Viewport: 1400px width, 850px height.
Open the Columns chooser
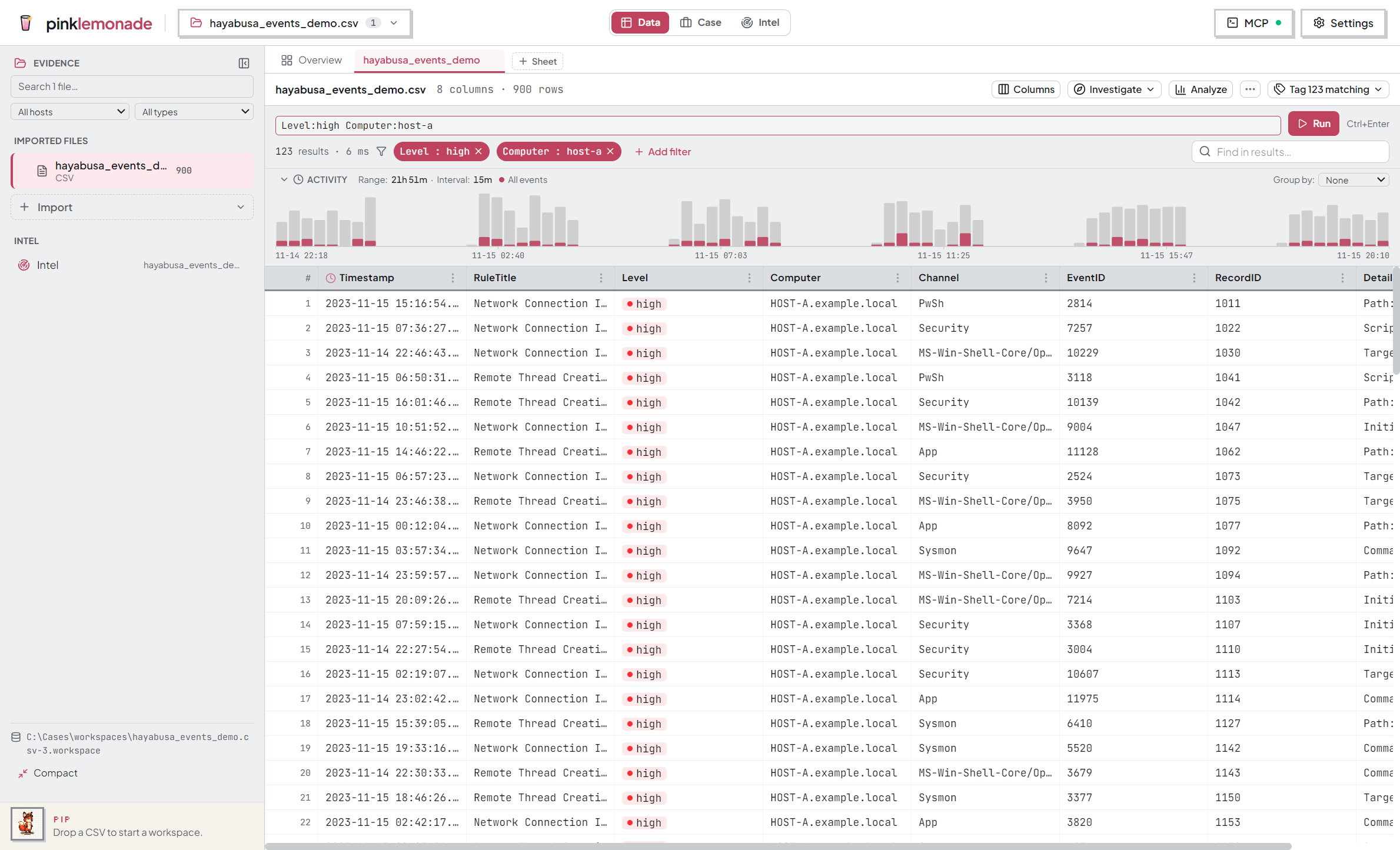pos(1026,89)
